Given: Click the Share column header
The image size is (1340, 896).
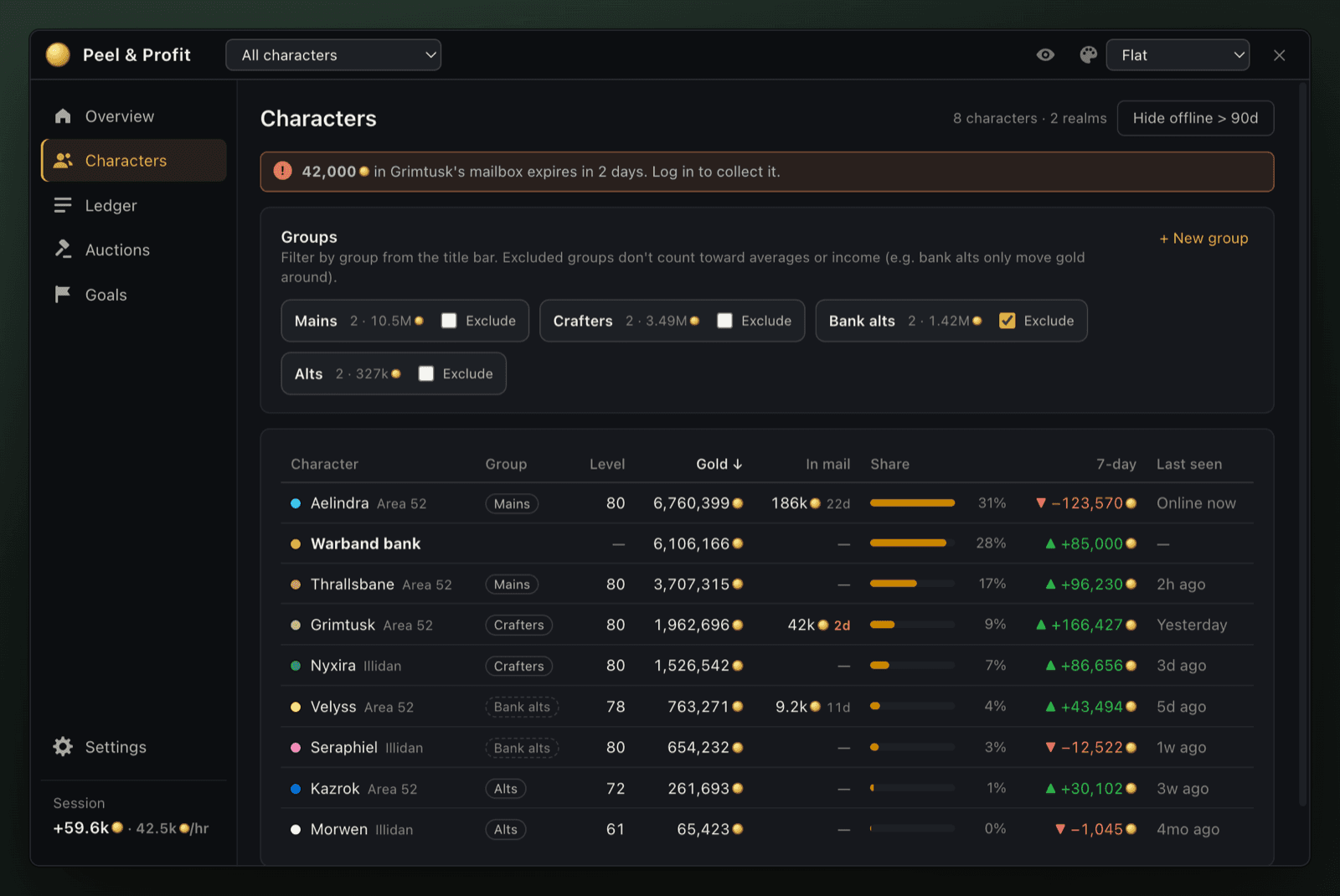Looking at the screenshot, I should pyautogui.click(x=889, y=464).
